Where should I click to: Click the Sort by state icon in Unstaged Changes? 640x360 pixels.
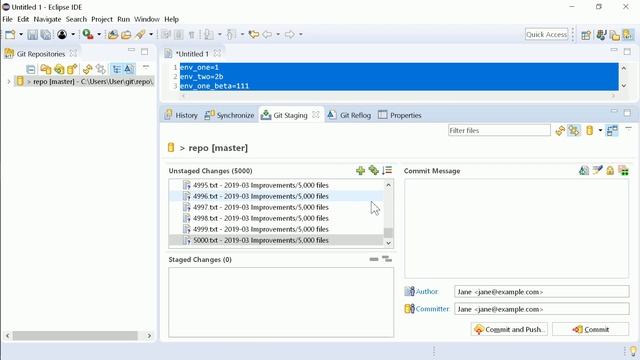coord(387,170)
